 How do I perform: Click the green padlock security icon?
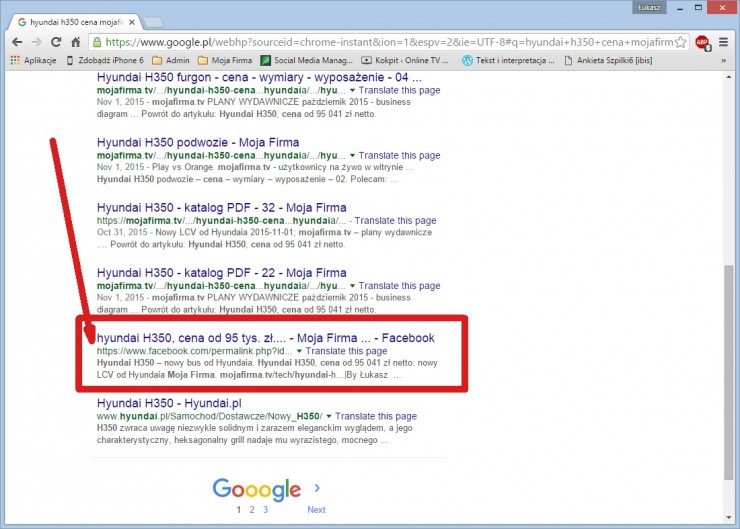pyautogui.click(x=97, y=42)
